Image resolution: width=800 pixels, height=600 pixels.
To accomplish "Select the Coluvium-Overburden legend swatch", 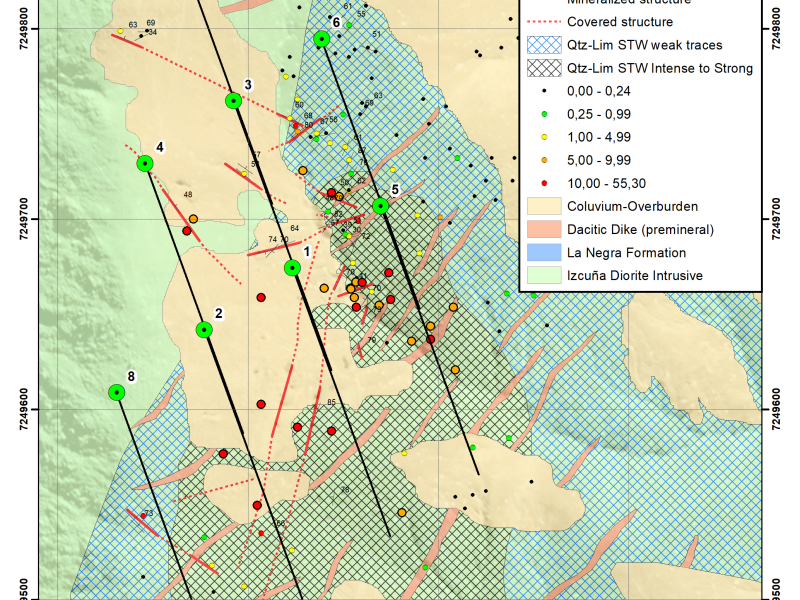I will [x=541, y=207].
